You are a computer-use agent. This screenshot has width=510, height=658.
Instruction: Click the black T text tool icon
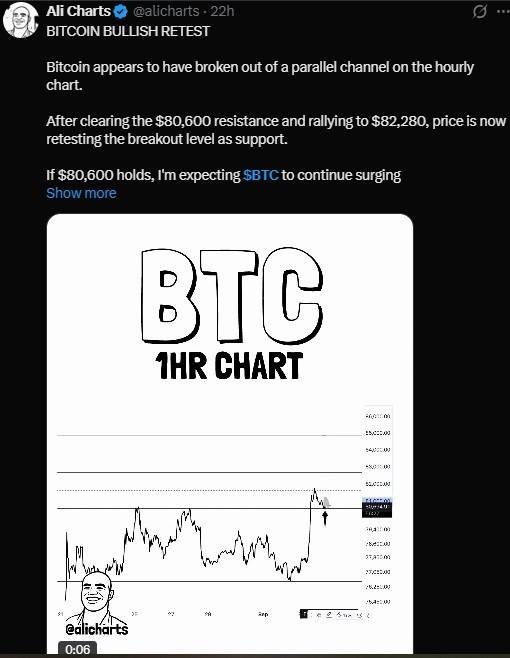[x=303, y=614]
